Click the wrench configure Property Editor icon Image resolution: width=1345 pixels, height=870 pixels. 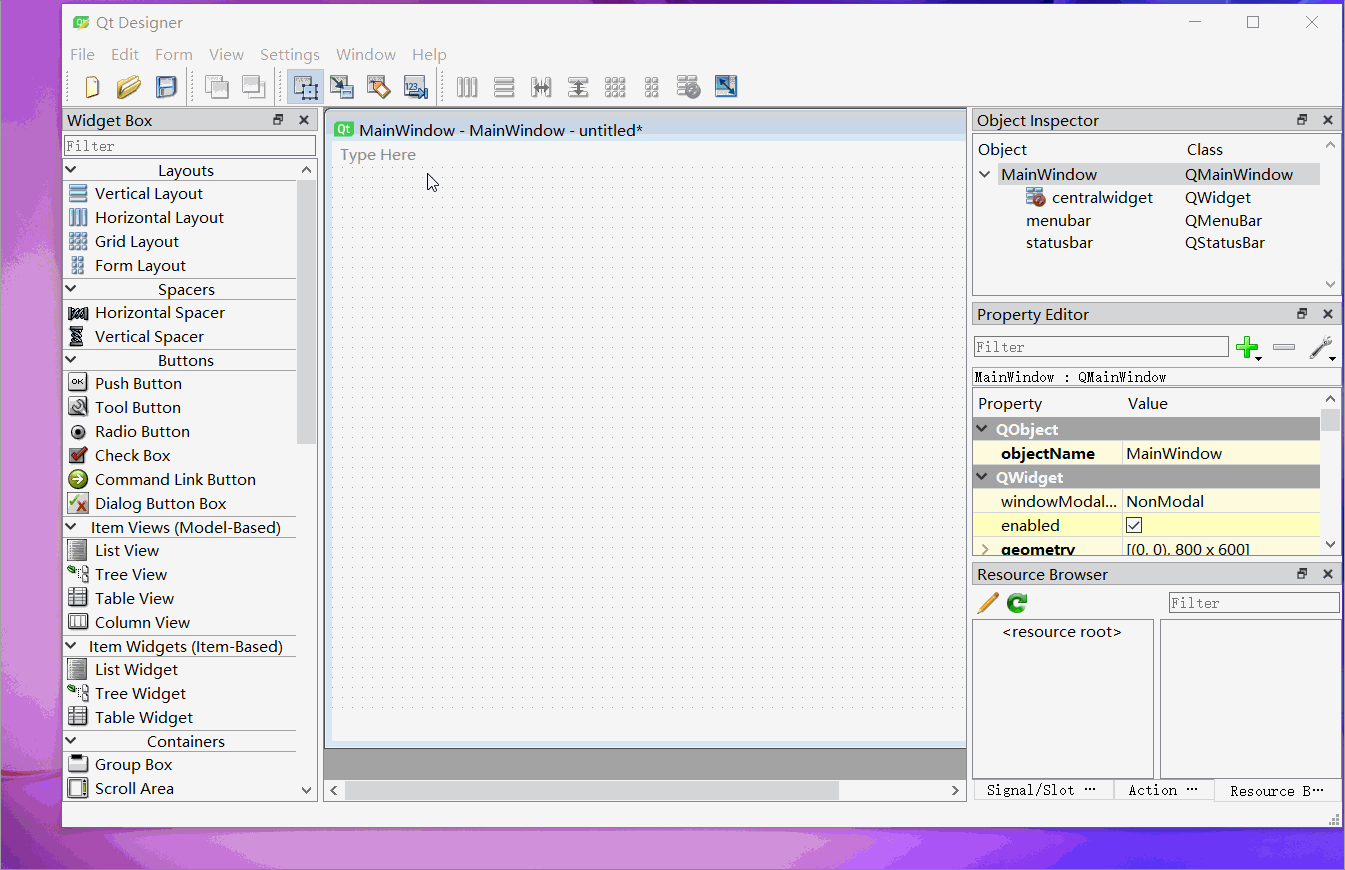click(1322, 347)
